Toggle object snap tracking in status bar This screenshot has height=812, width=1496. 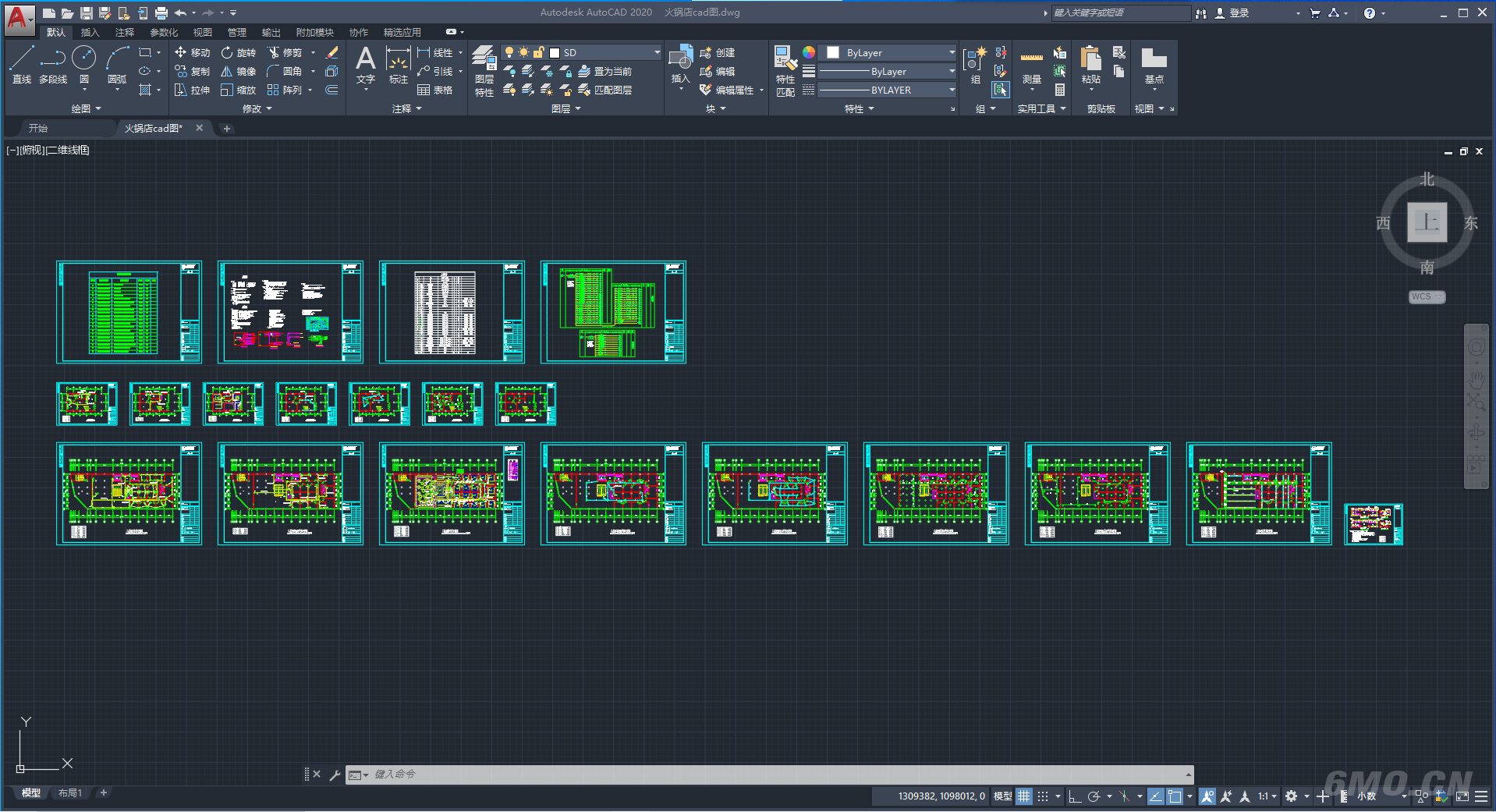[x=1155, y=796]
